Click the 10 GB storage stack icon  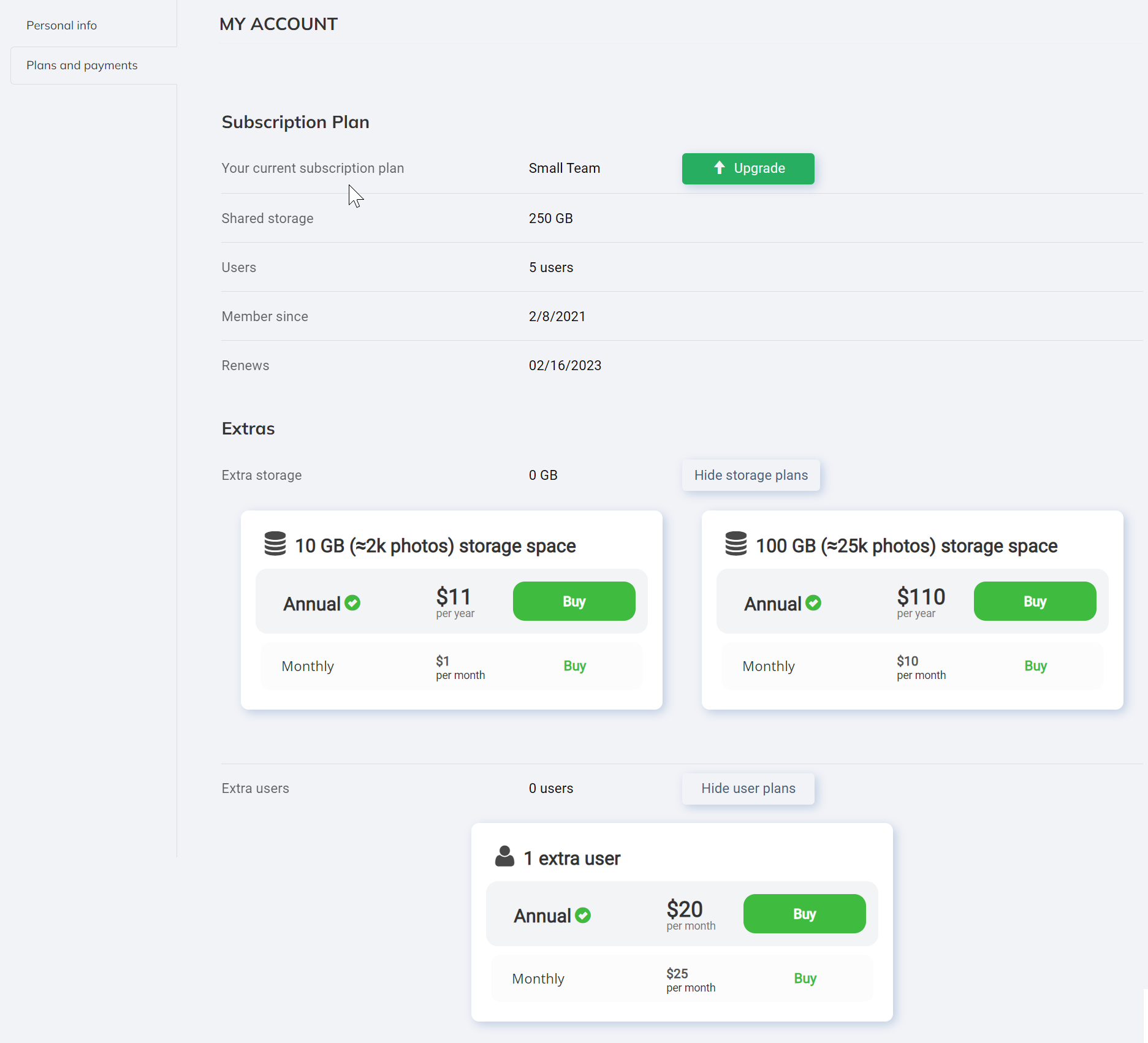click(x=275, y=544)
